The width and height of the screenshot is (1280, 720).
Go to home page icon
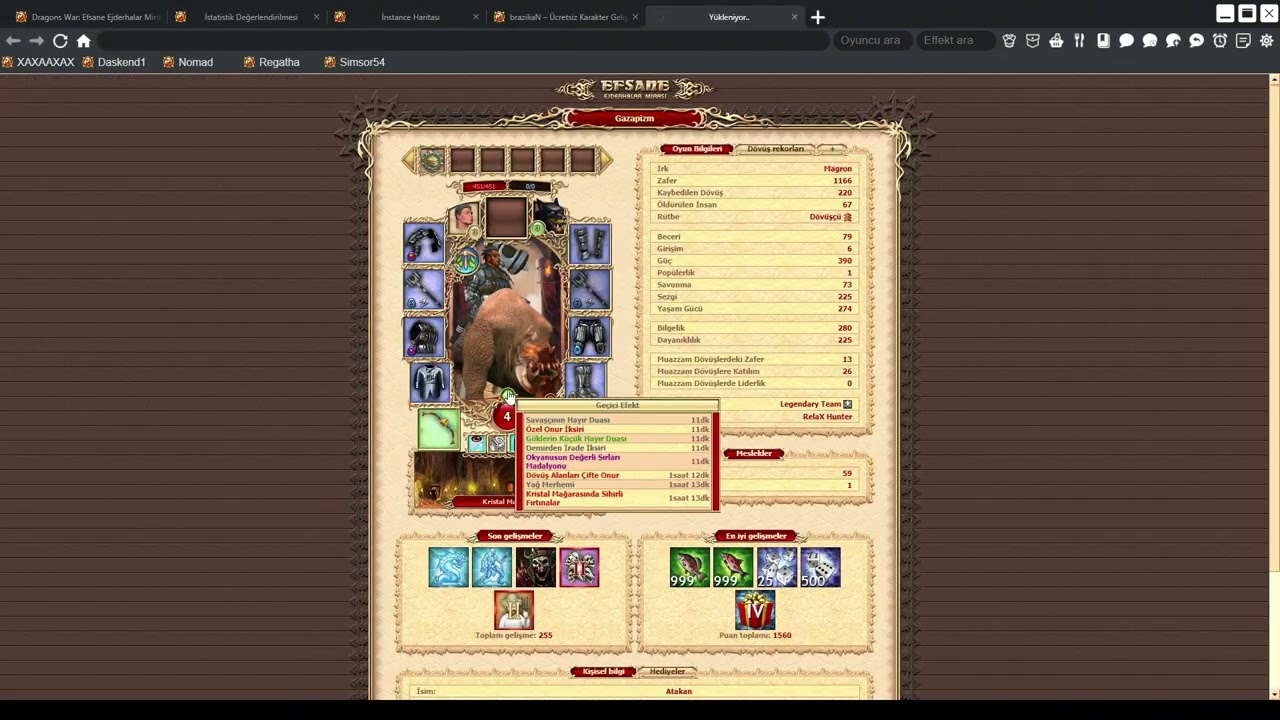click(x=84, y=41)
